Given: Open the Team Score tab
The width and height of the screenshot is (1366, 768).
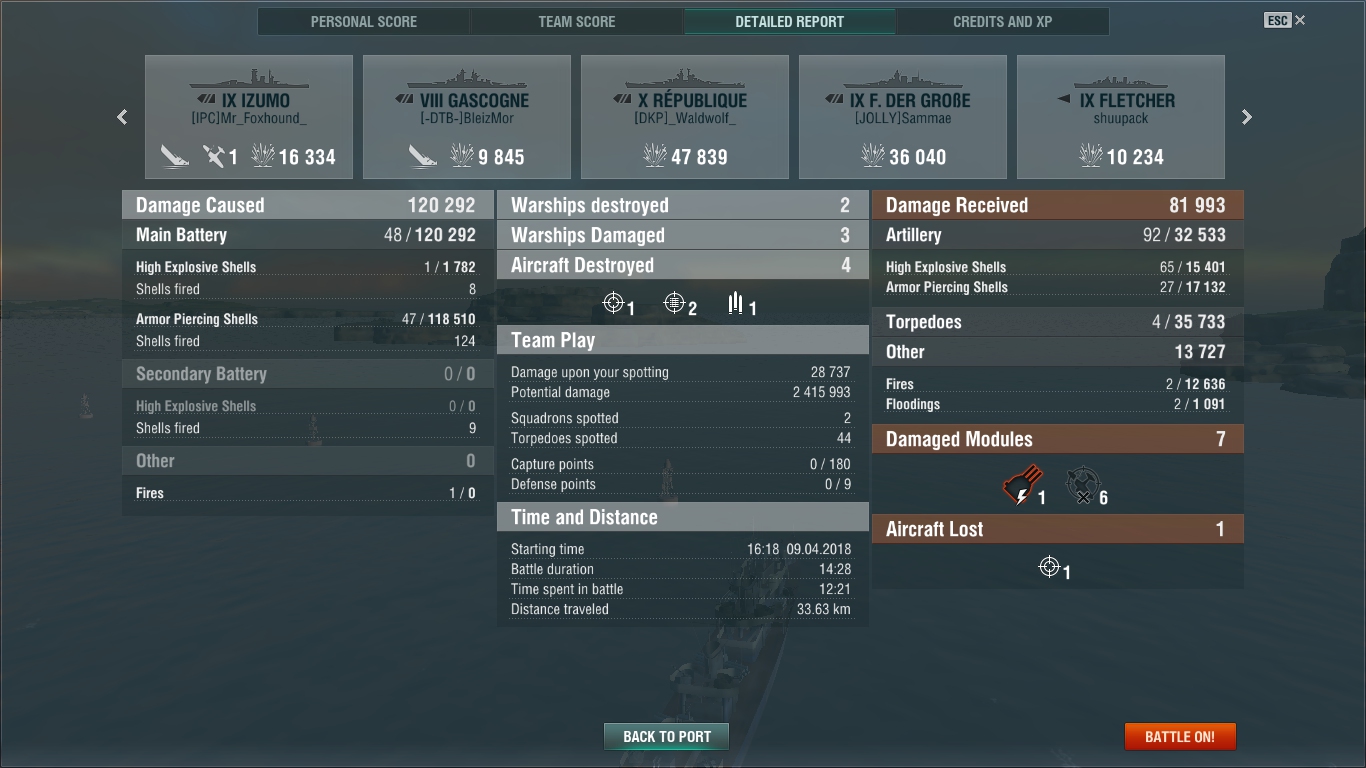Looking at the screenshot, I should (577, 21).
